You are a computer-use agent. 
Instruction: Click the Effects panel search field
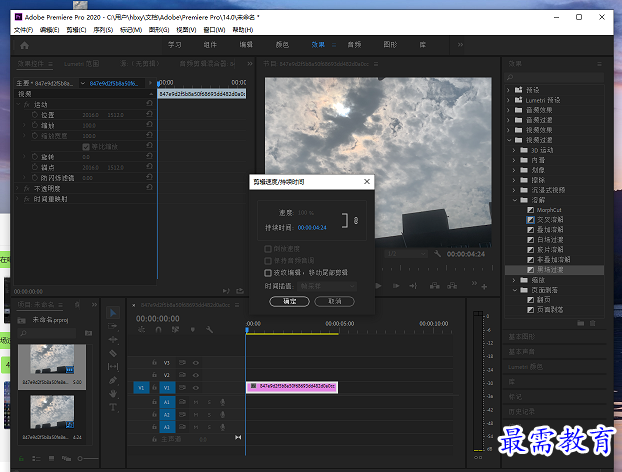click(554, 77)
